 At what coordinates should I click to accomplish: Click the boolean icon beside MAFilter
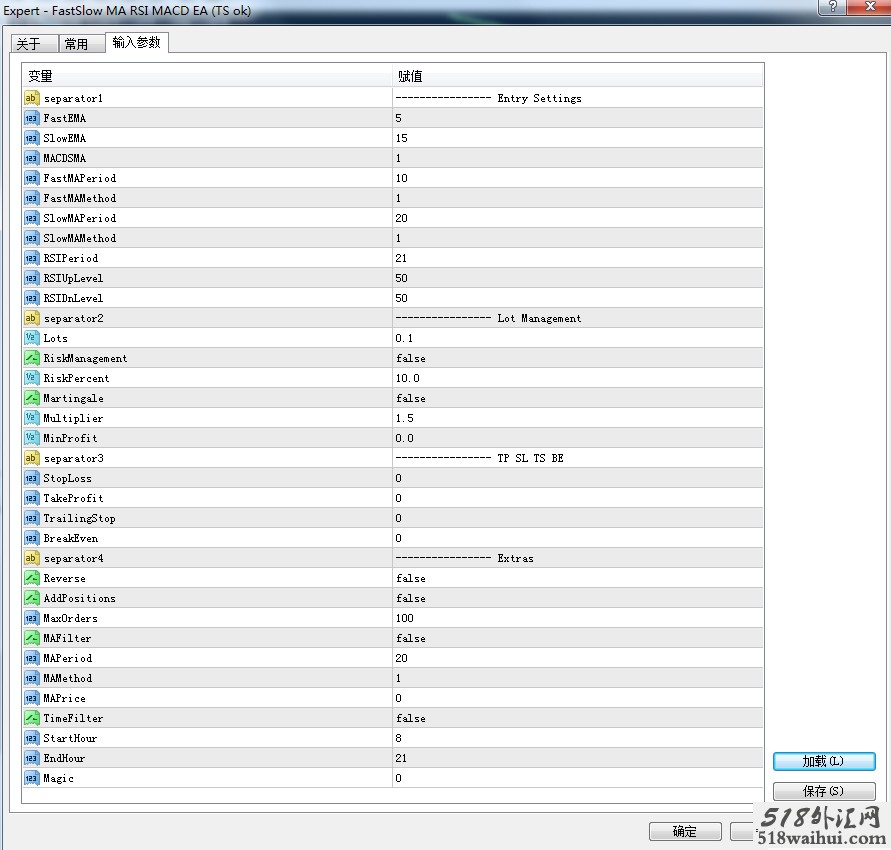coord(32,638)
